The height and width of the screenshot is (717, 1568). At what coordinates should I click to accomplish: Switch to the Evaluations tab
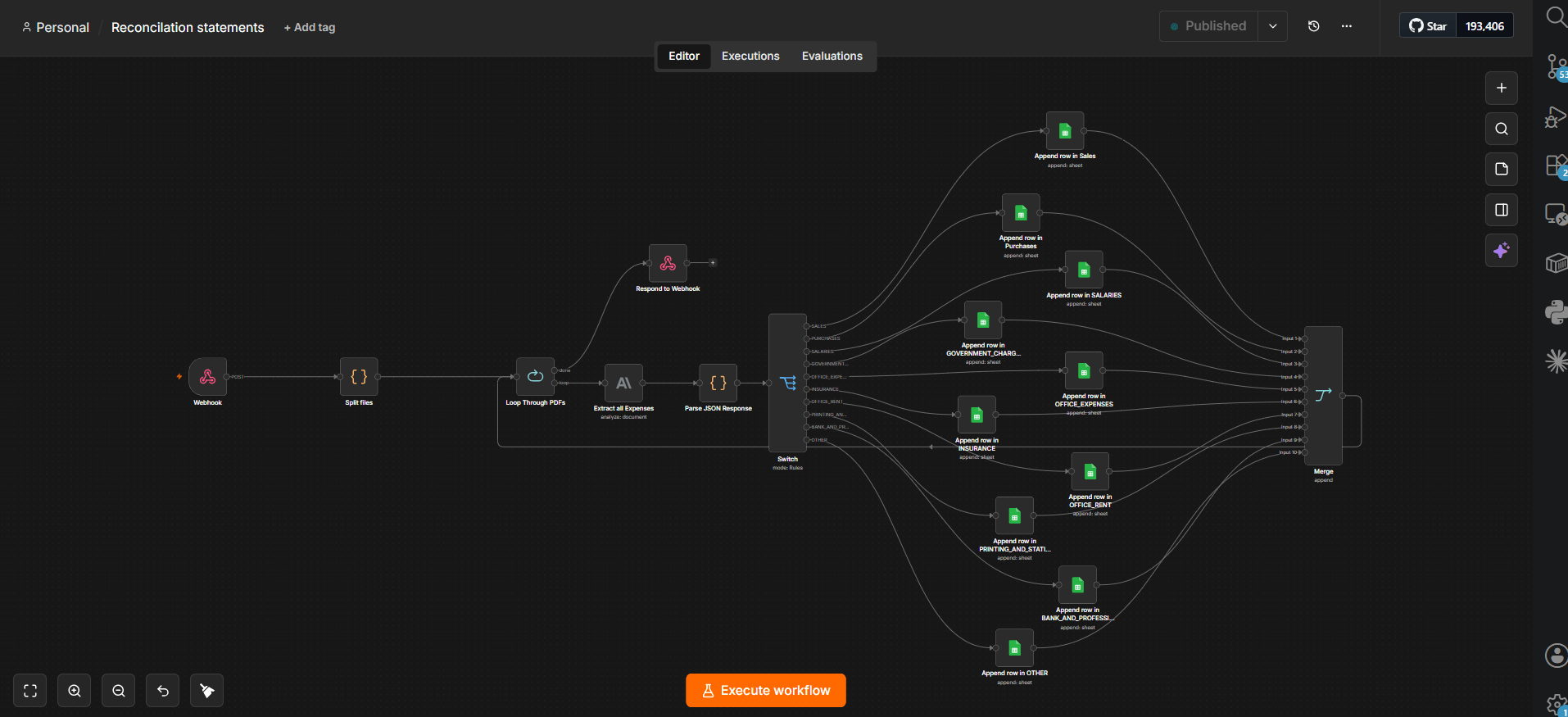[832, 56]
